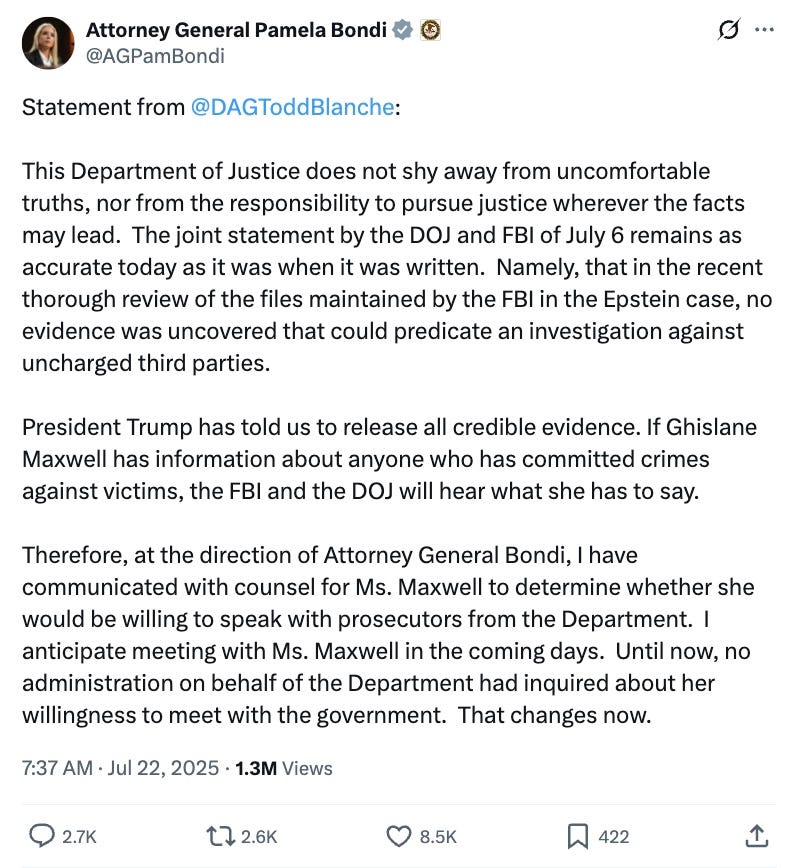Click the blue verified checkmark badge
Viewport: 794px width, 868px height.
[401, 29]
